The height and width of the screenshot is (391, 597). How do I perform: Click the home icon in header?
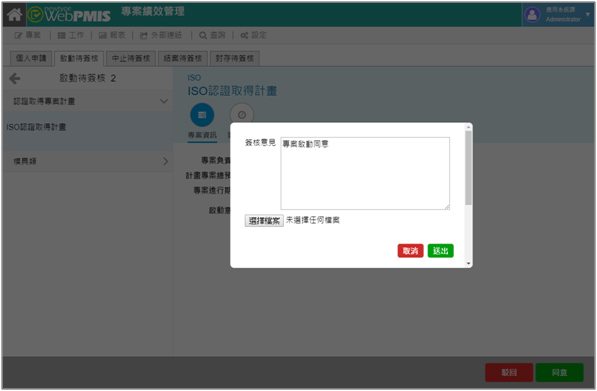tap(14, 14)
